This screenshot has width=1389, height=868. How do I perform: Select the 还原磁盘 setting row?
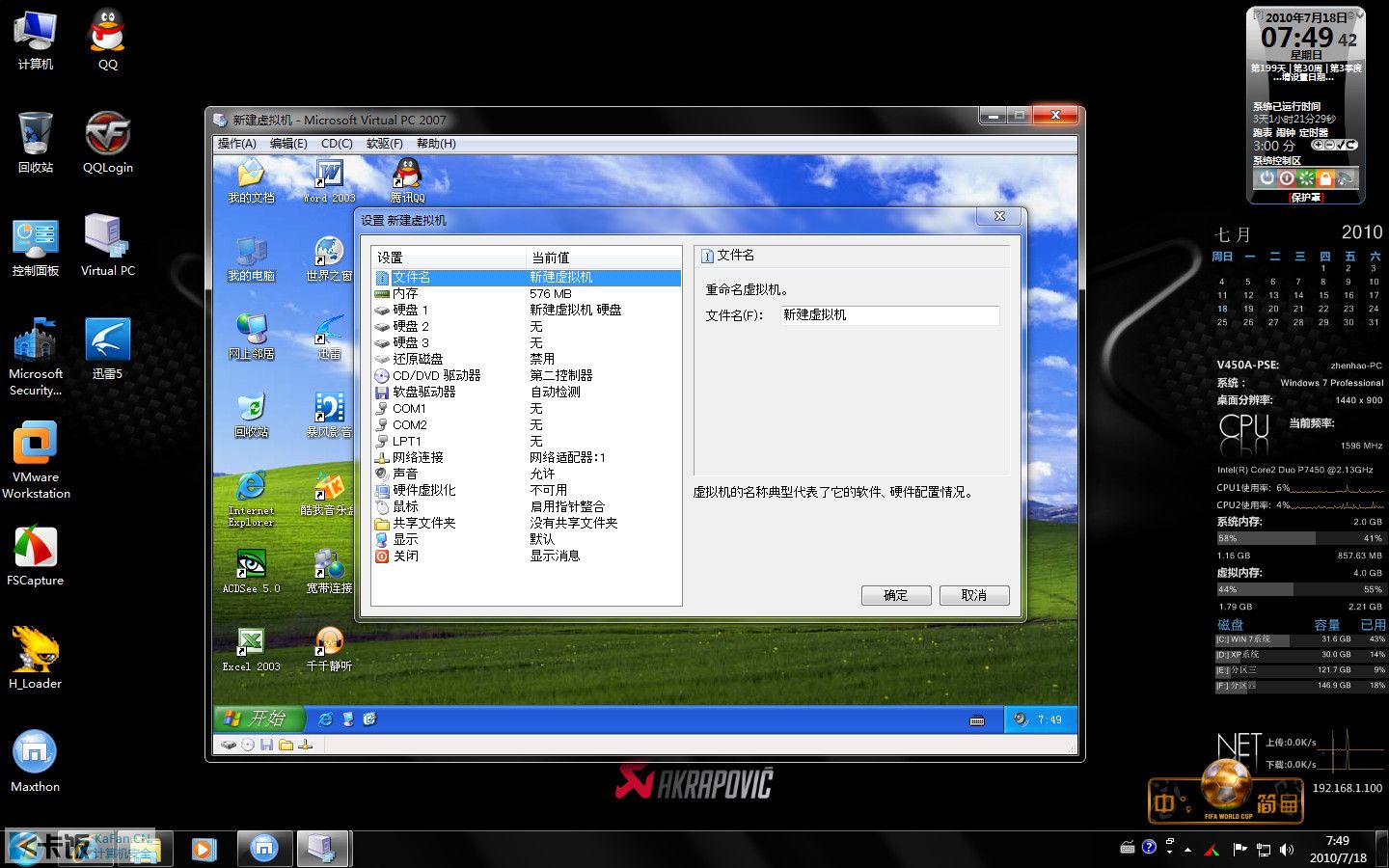(527, 359)
